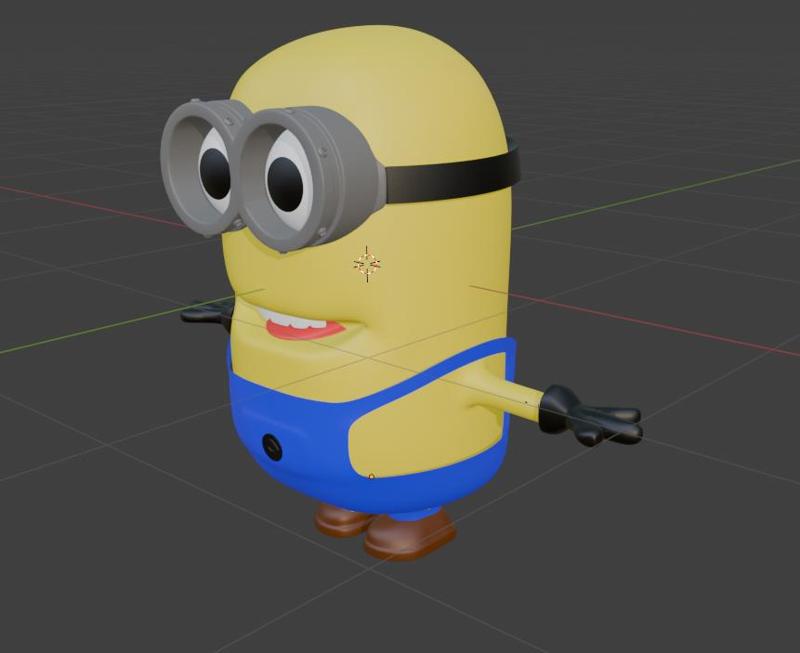Select the black pupil of the left eye

215,173
